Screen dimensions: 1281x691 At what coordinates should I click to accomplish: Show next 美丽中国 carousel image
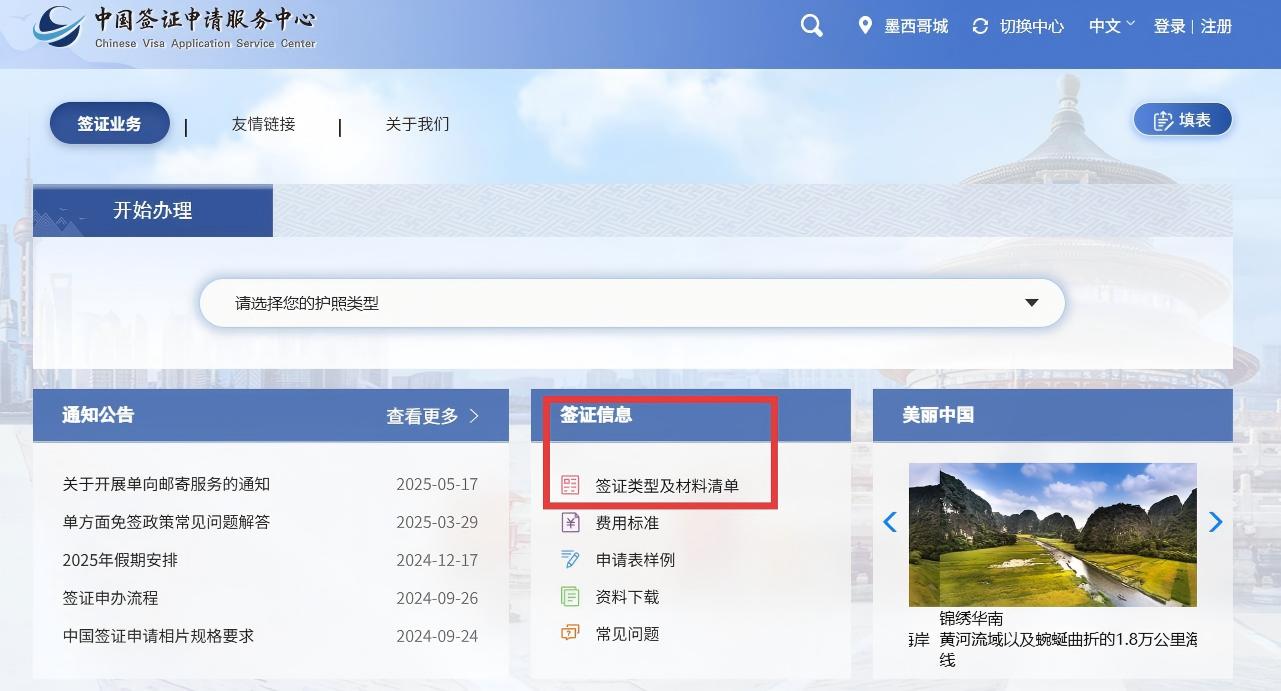(1215, 522)
